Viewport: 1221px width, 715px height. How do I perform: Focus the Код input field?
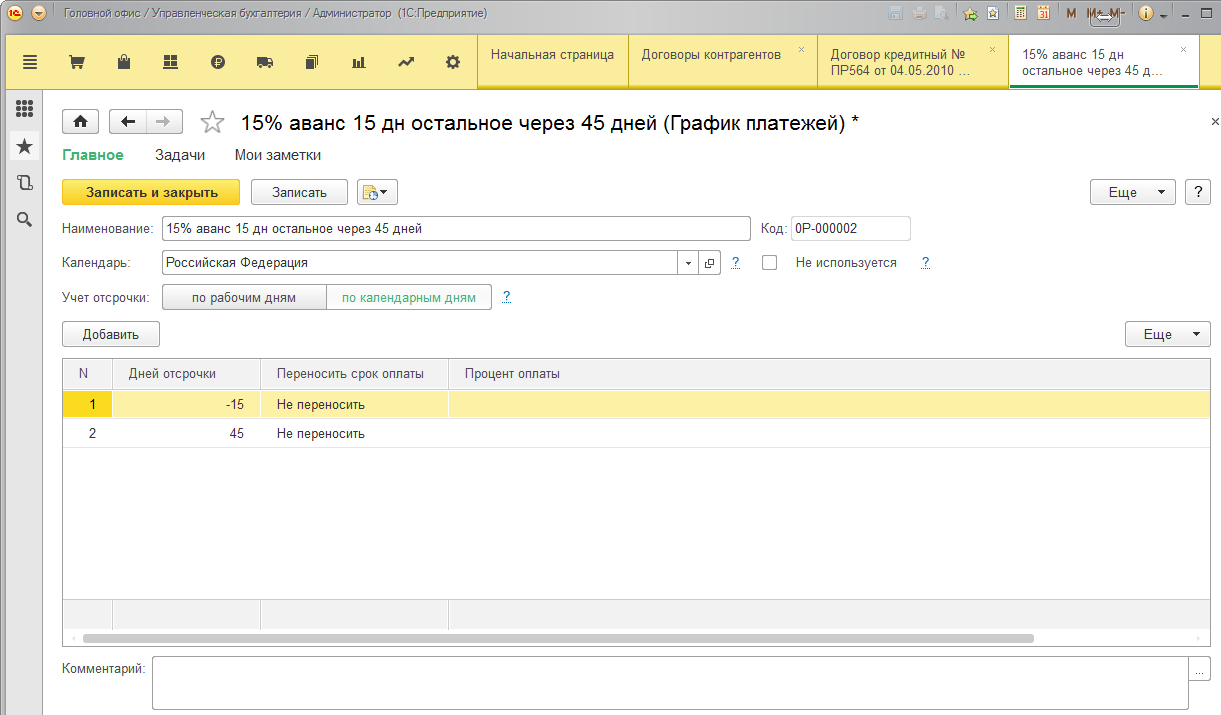coord(851,229)
